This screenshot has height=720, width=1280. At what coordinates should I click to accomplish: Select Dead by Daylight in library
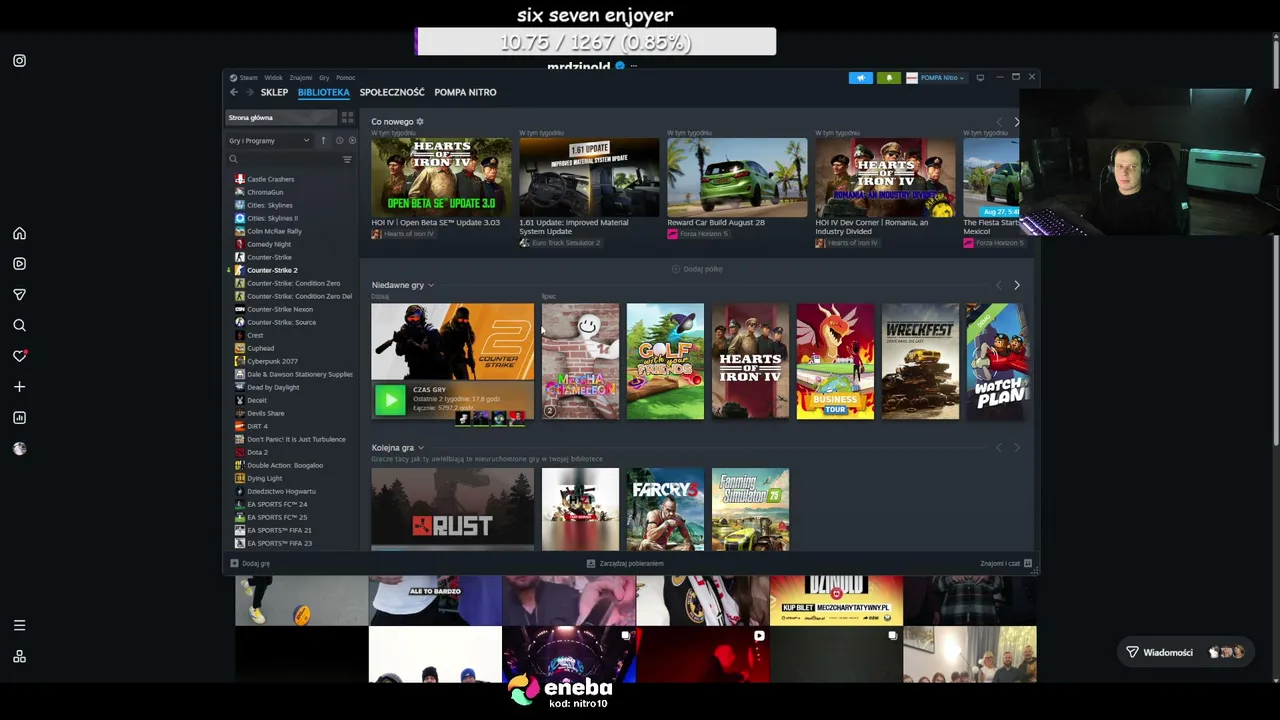click(273, 387)
